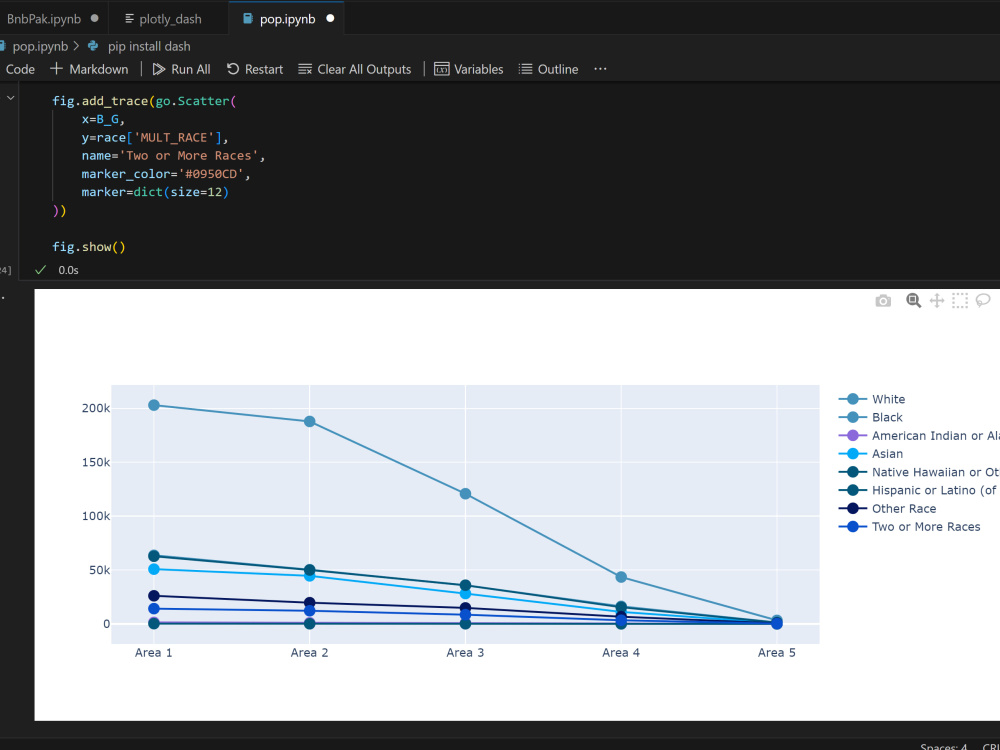Click the cell output more actions dots
The image size is (1000, 750).
(3, 297)
